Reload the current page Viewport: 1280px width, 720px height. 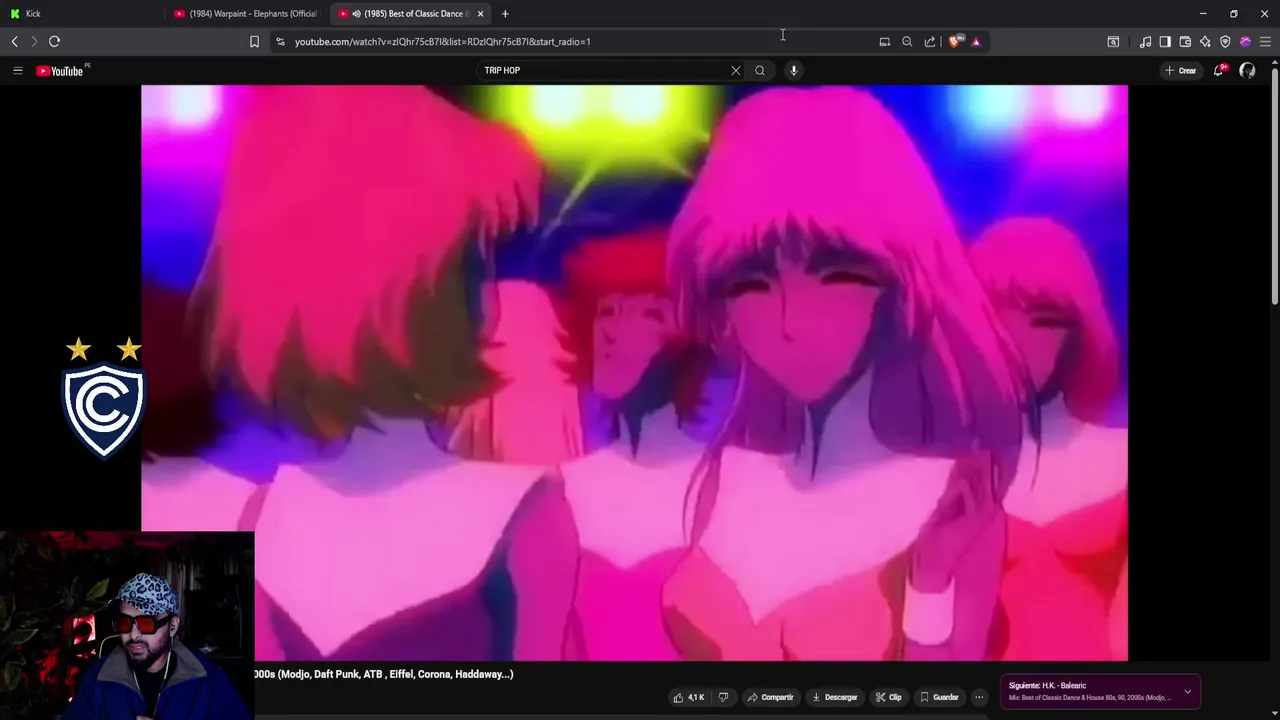pos(55,41)
